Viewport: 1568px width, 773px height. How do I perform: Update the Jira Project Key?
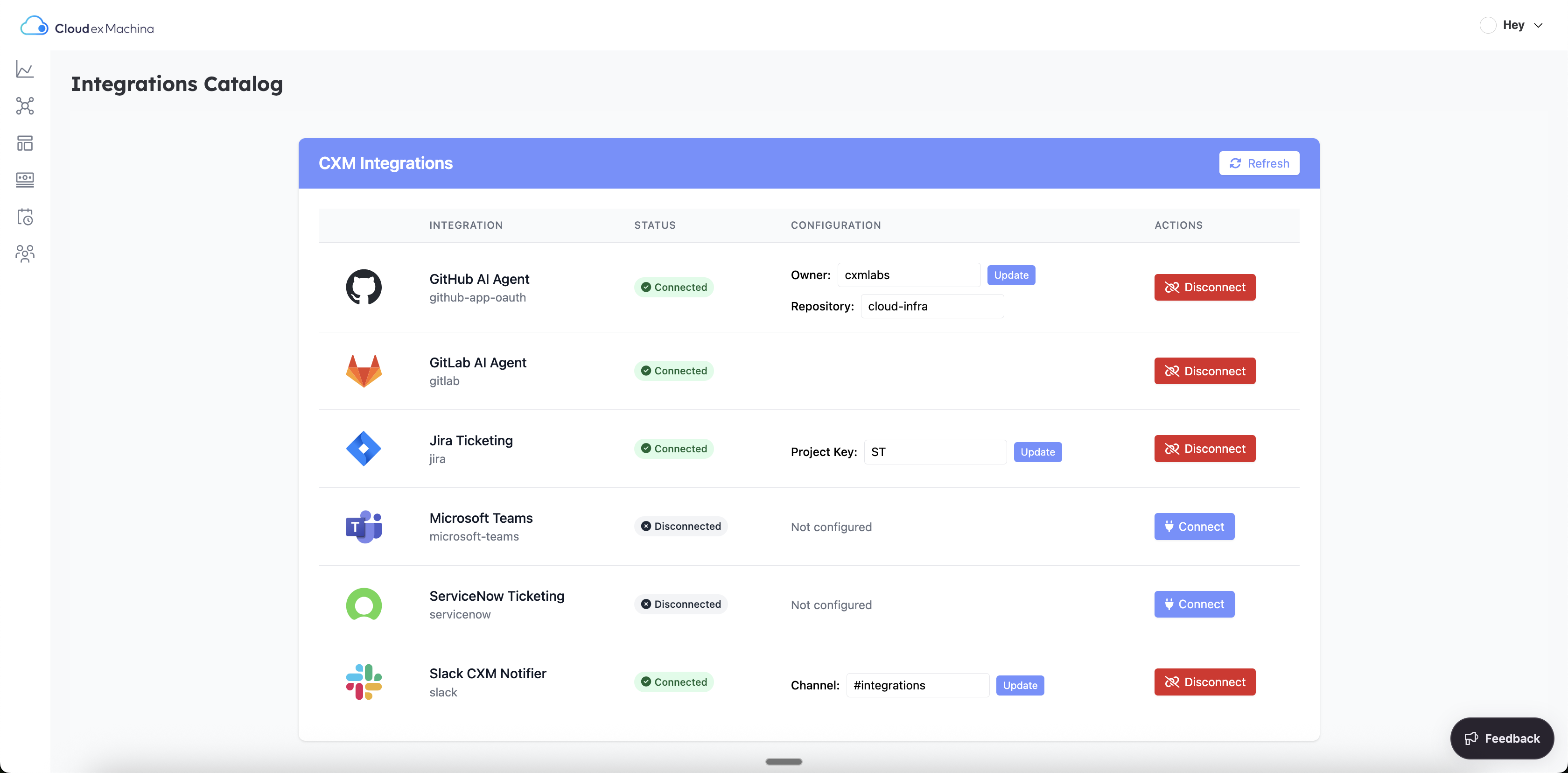click(1037, 452)
